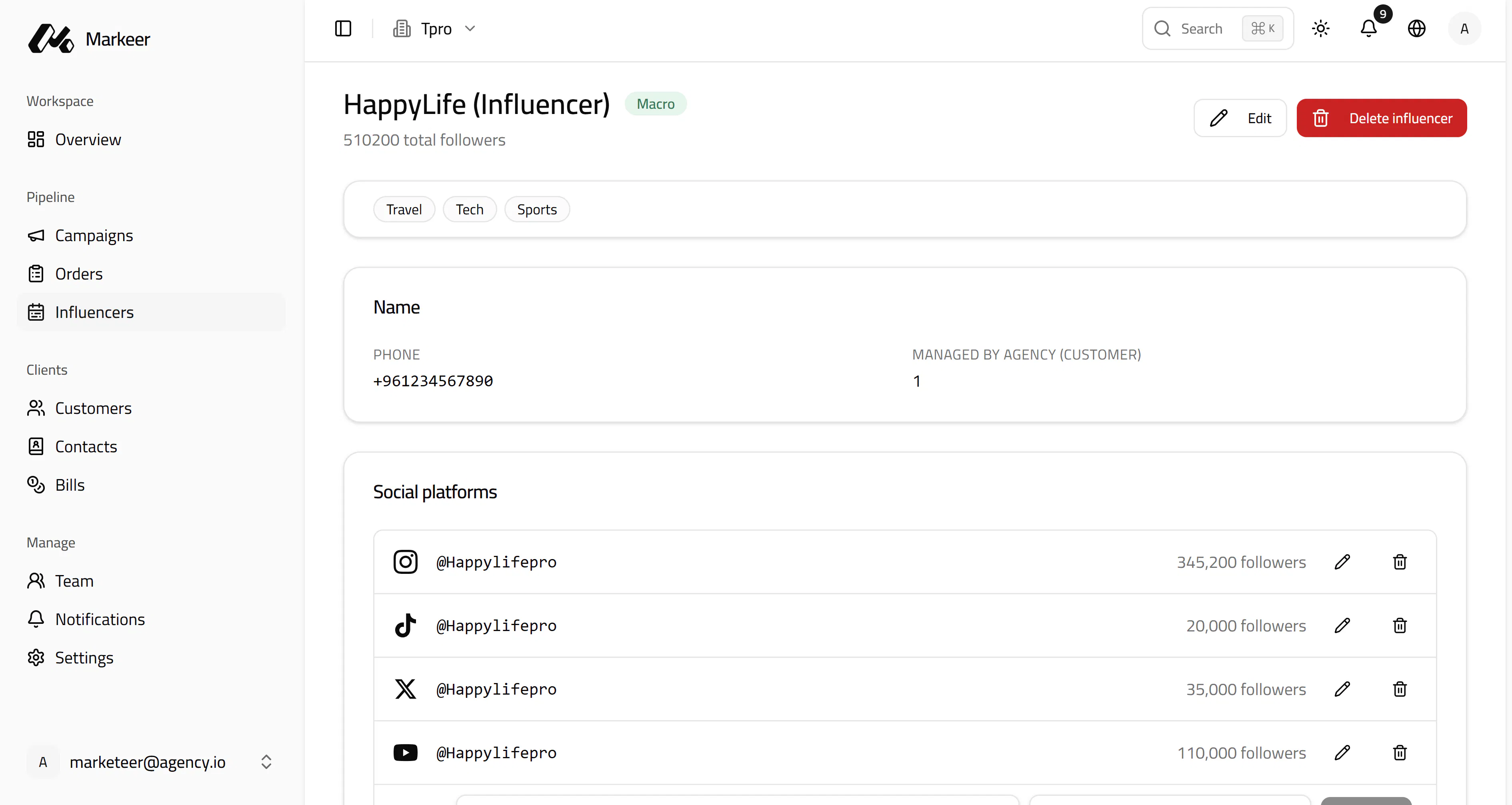The width and height of the screenshot is (1512, 805).
Task: Open the Tpro workspace dropdown
Action: [x=434, y=28]
